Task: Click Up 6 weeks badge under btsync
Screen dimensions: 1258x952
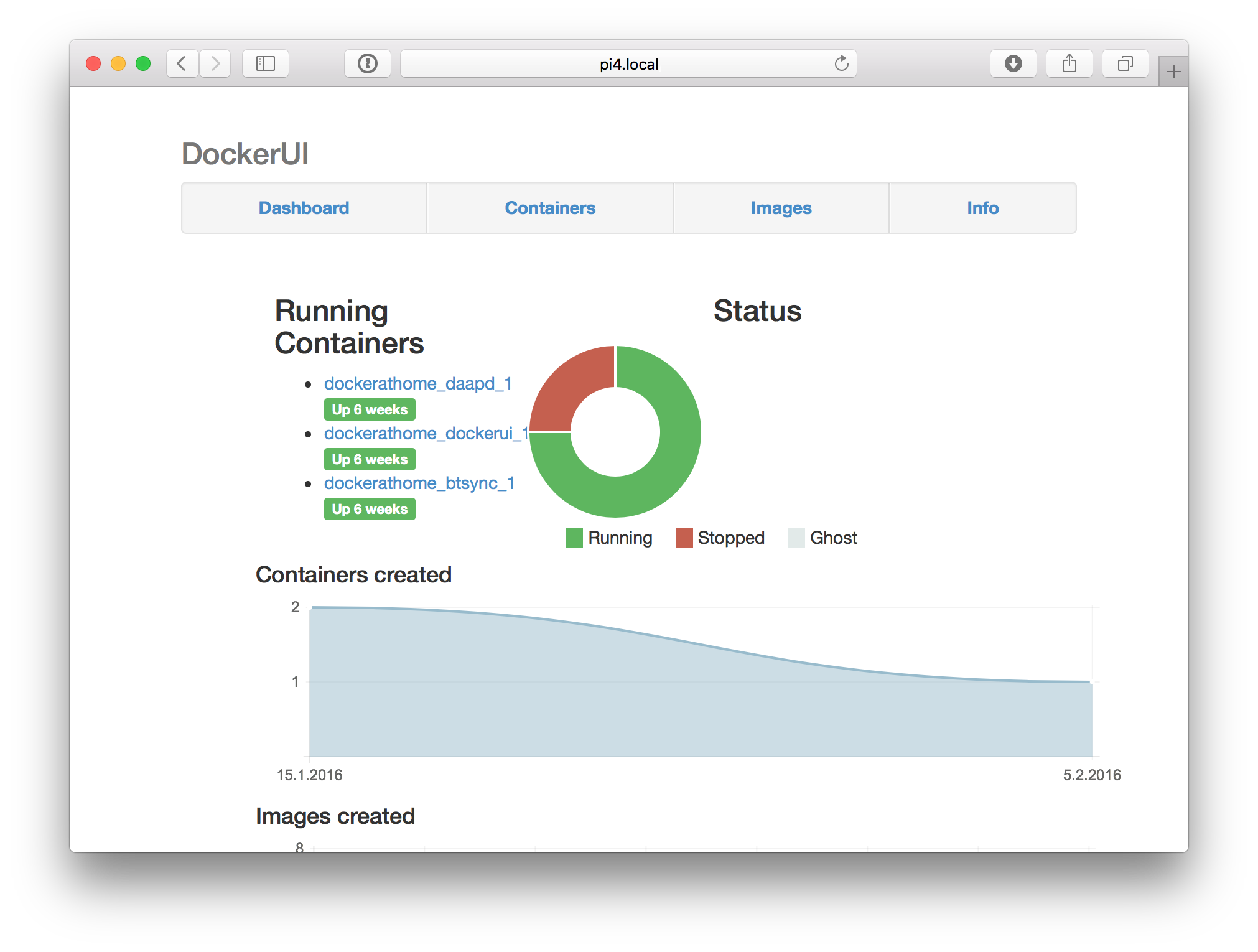Action: [370, 509]
